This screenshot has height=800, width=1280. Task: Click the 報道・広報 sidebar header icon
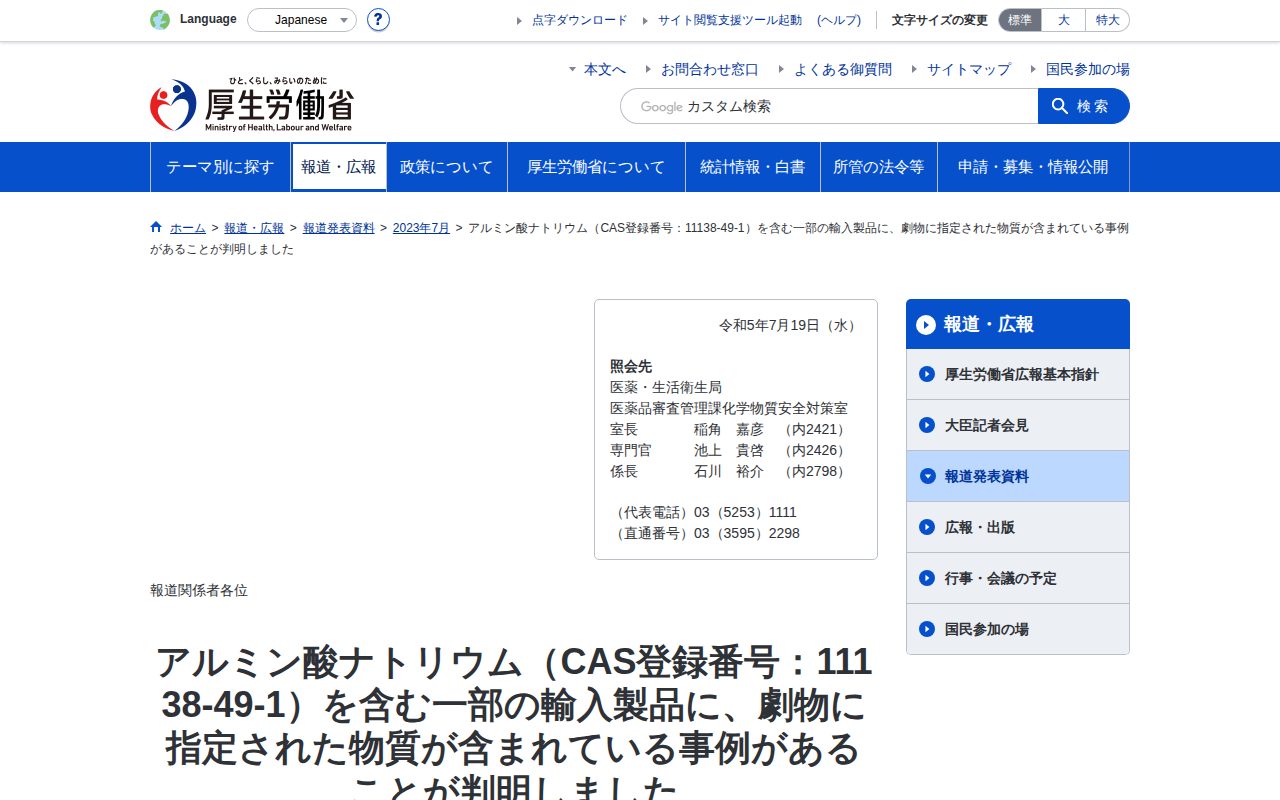[926, 325]
